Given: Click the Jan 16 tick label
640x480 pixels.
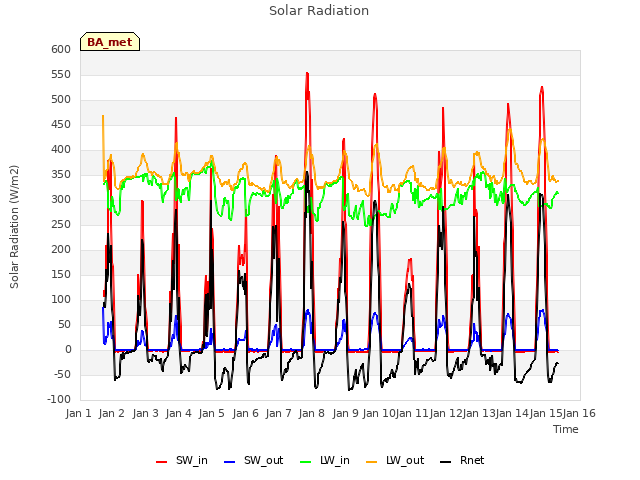Looking at the screenshot, I should (x=579, y=413).
